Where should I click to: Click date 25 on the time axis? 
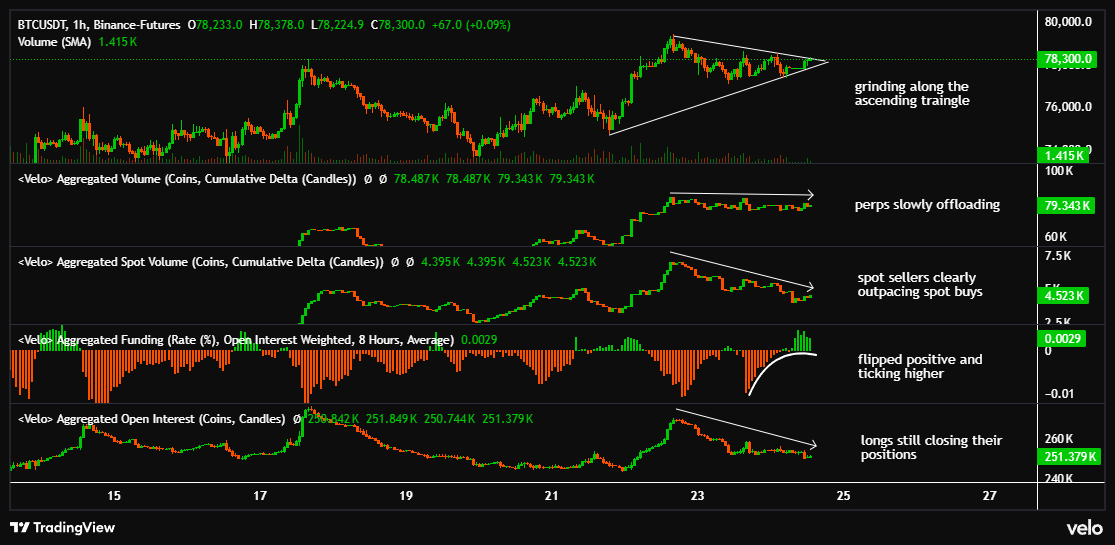click(x=843, y=495)
